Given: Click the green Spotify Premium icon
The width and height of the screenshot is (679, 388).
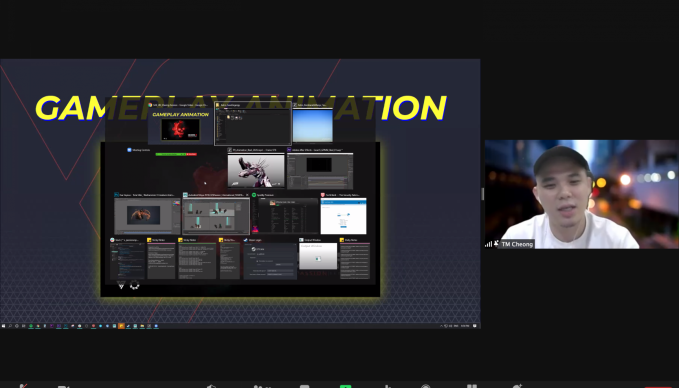Looking at the screenshot, I should [254, 195].
